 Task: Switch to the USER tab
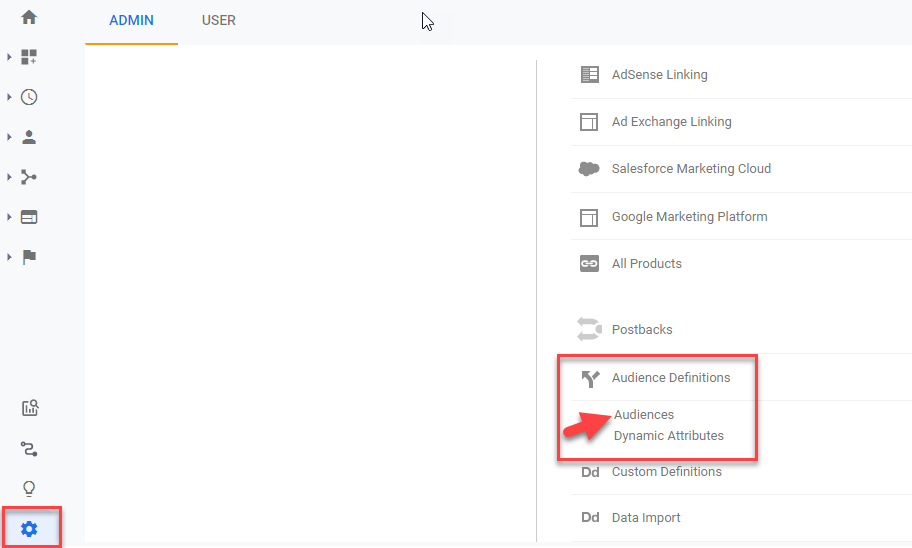tap(218, 20)
